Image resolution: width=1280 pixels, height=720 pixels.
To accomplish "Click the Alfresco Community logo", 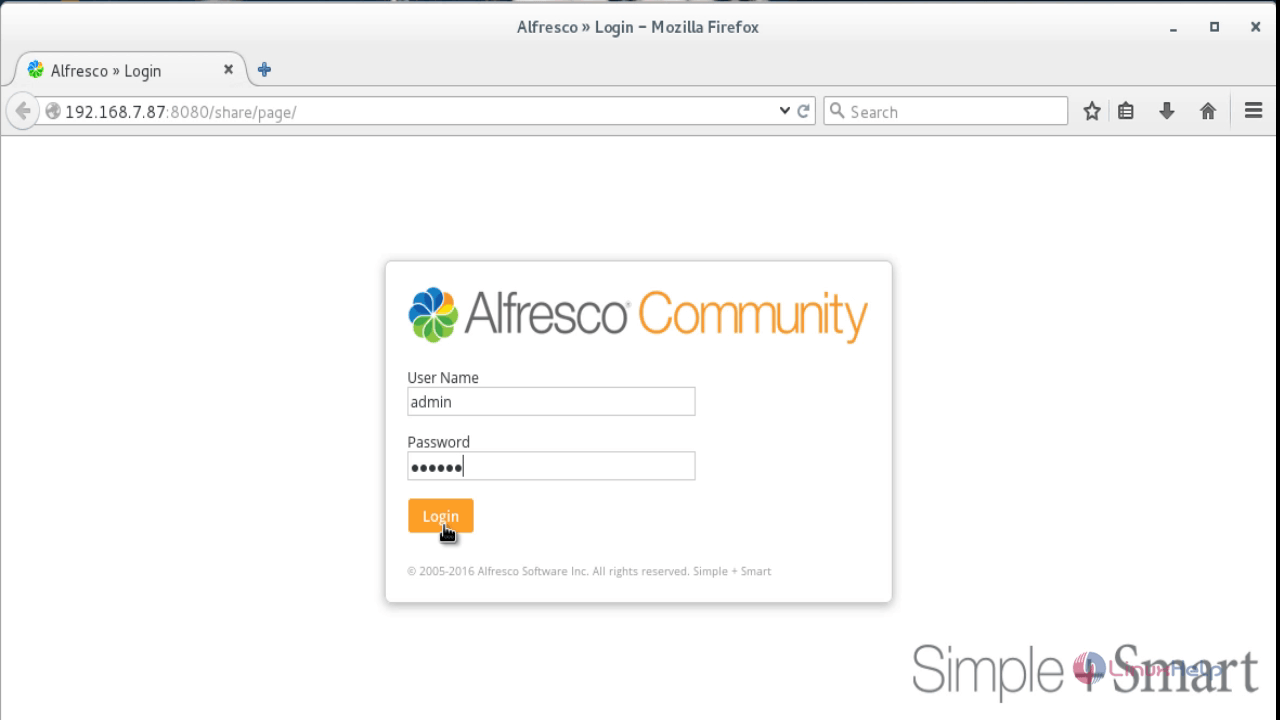I will tap(637, 315).
